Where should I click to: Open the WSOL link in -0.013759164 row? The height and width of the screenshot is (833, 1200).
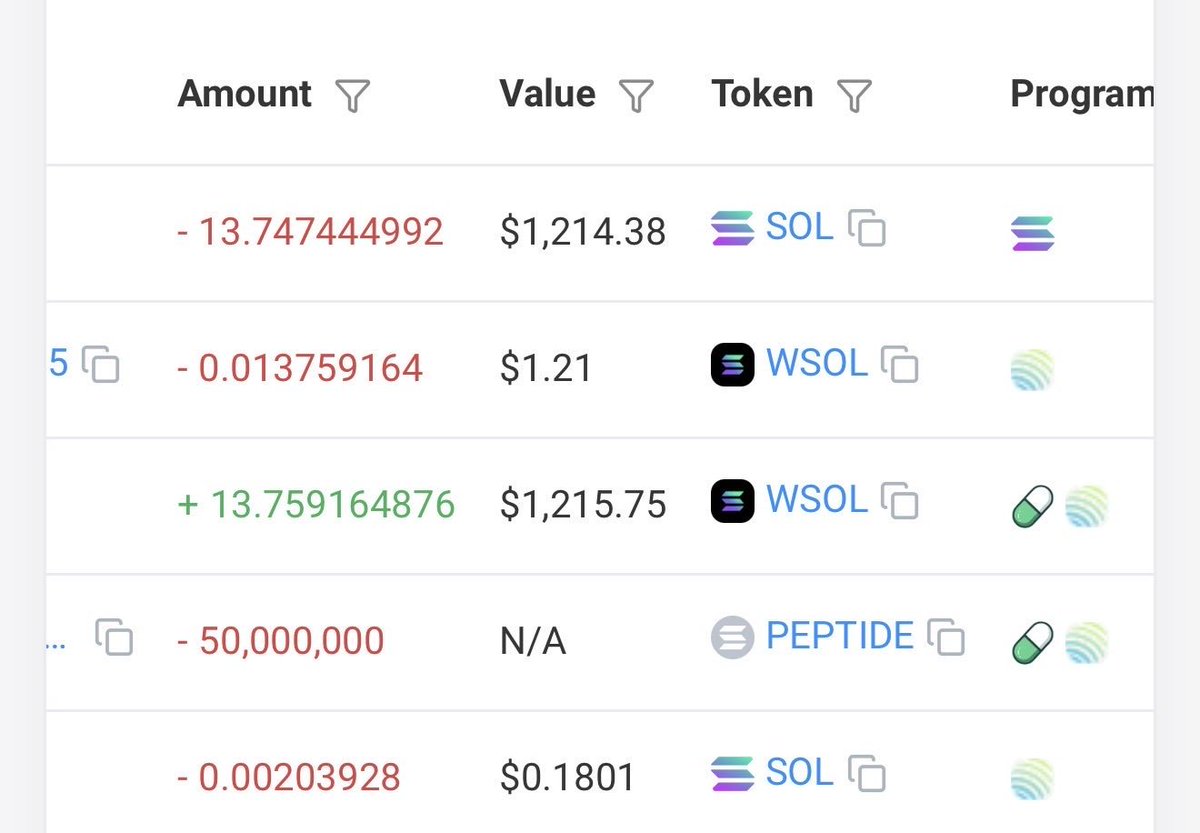click(817, 363)
